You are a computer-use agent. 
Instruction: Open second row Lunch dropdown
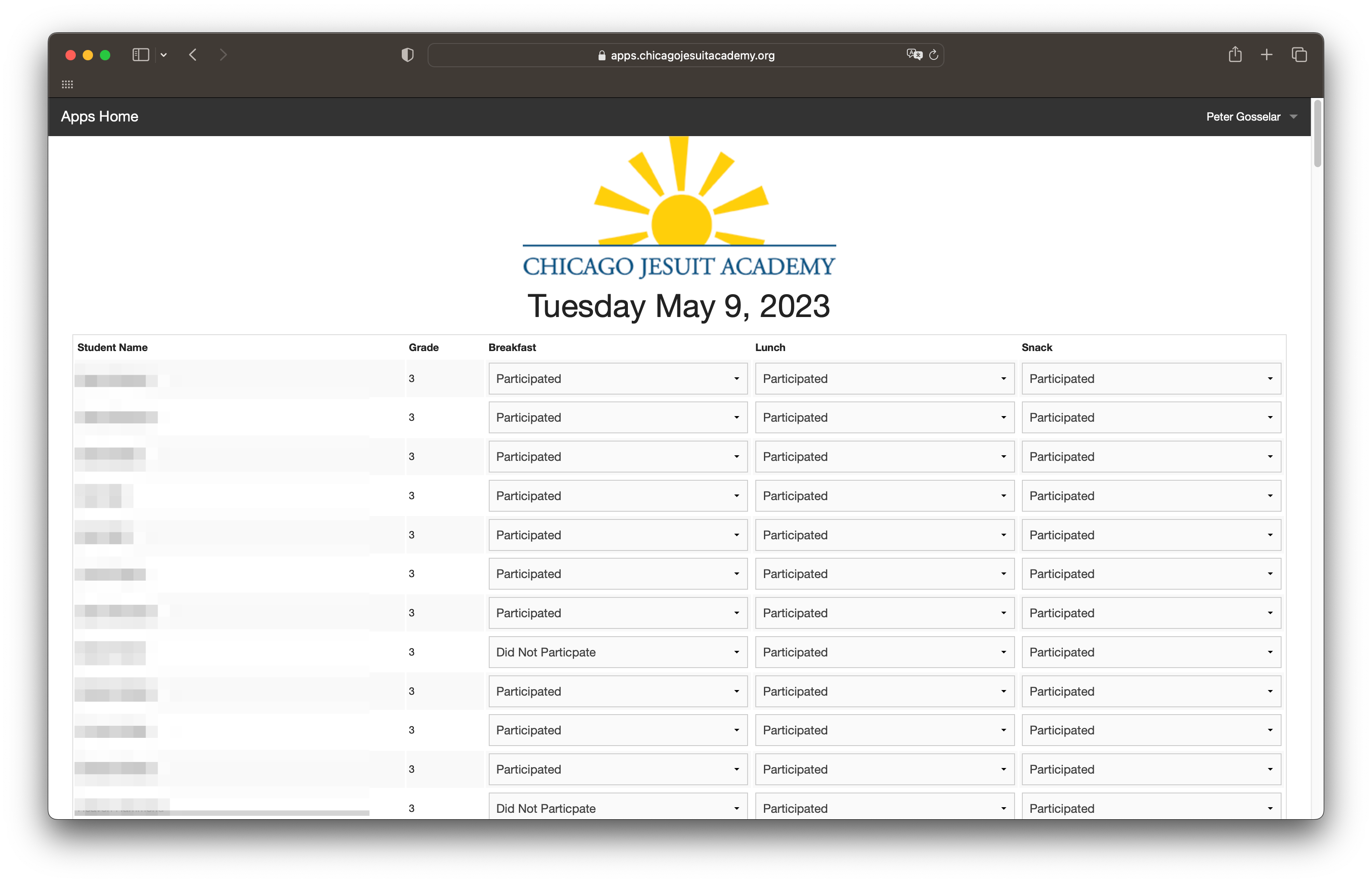[884, 417]
